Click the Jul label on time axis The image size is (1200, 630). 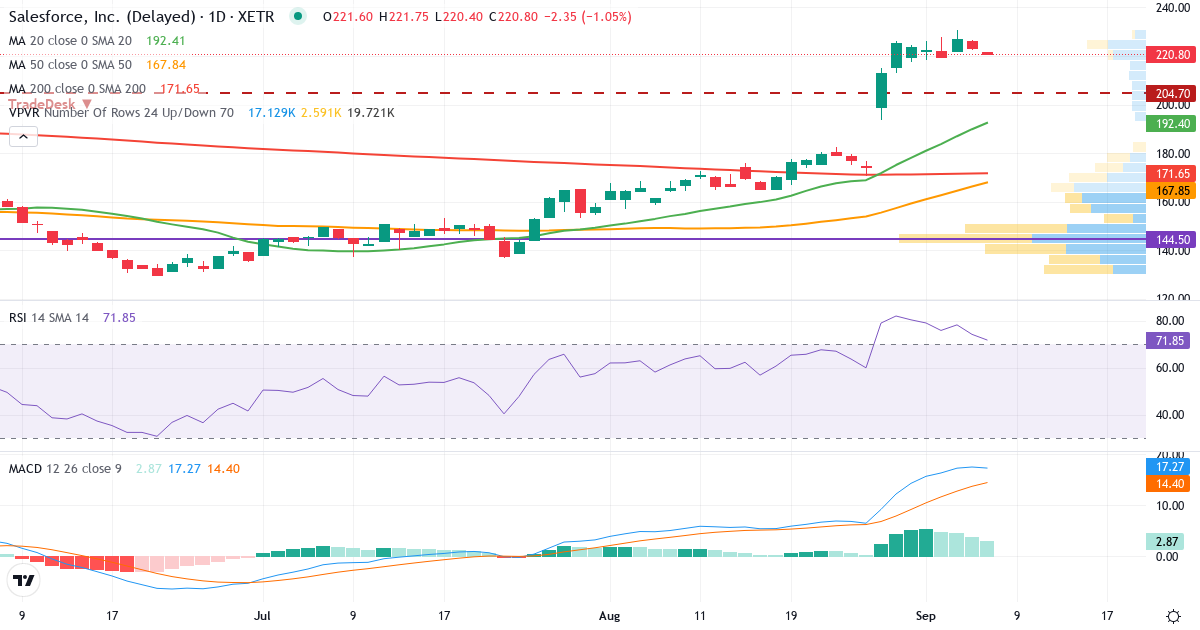click(x=263, y=615)
